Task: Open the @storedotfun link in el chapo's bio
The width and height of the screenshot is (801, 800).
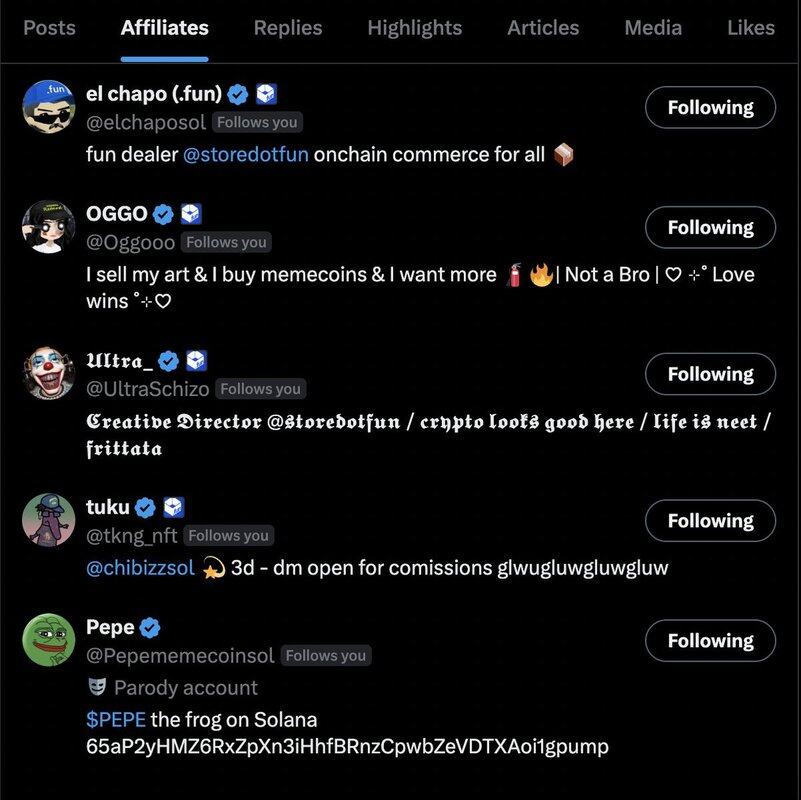Action: point(245,154)
